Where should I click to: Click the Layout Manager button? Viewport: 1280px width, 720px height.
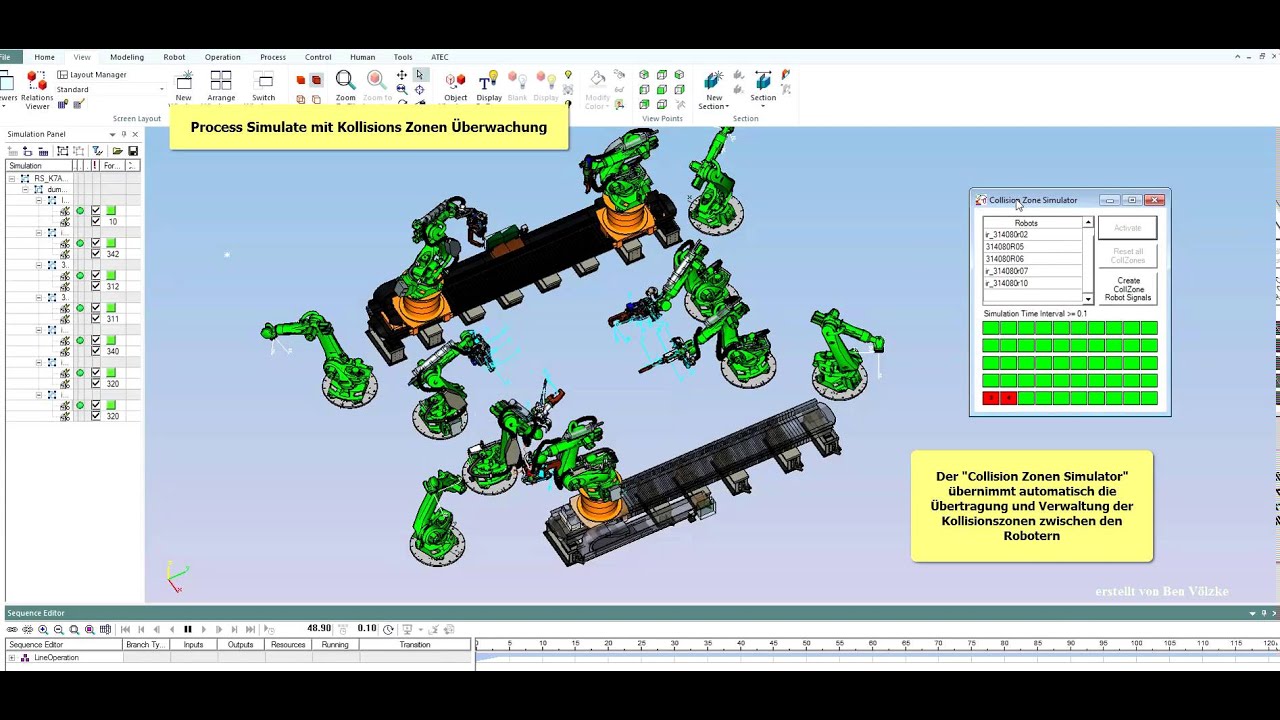92,75
